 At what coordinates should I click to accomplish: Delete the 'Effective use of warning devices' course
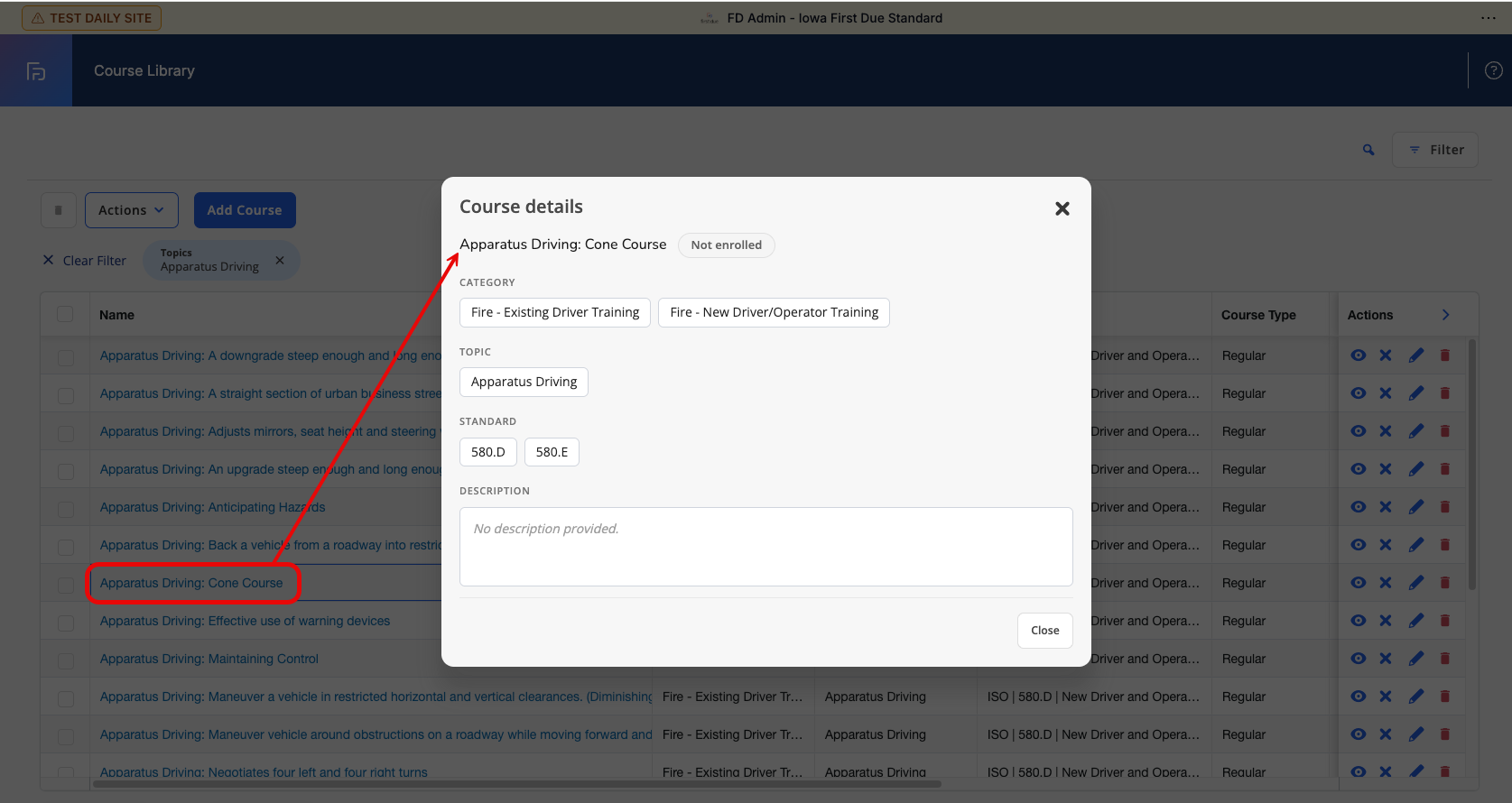coord(1445,621)
